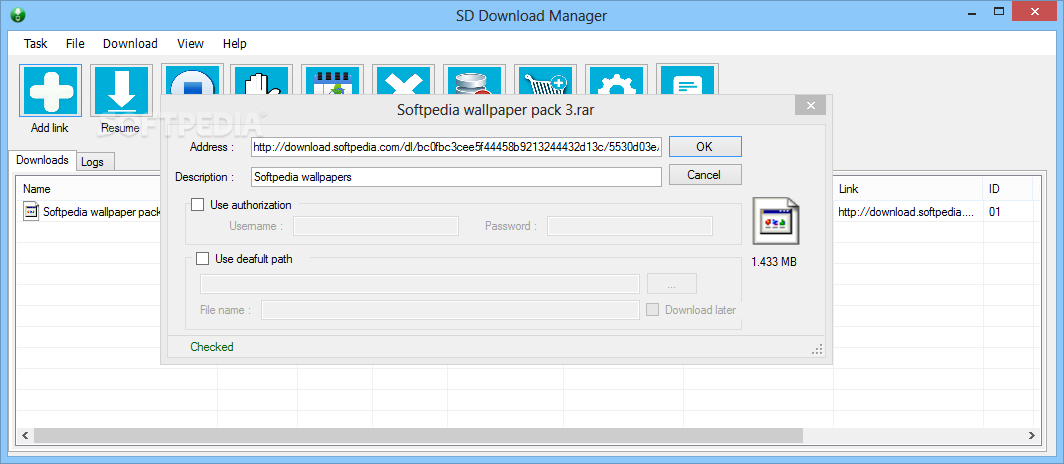Enable the Use authorization checkbox
Screen dimensions: 1064x464
(x=197, y=205)
